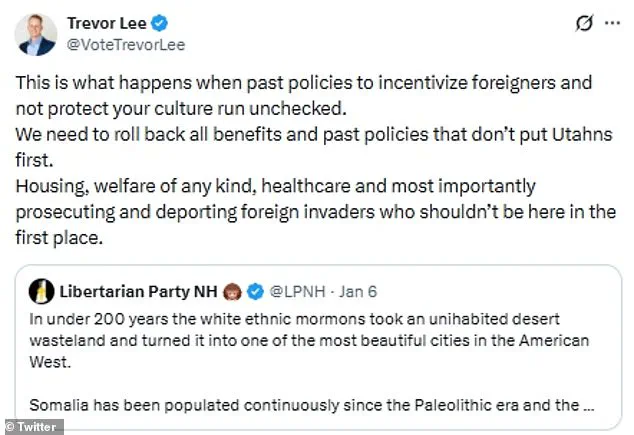The height and width of the screenshot is (435, 634).
Task: Open the Trevor Lee display name link
Action: pos(105,22)
